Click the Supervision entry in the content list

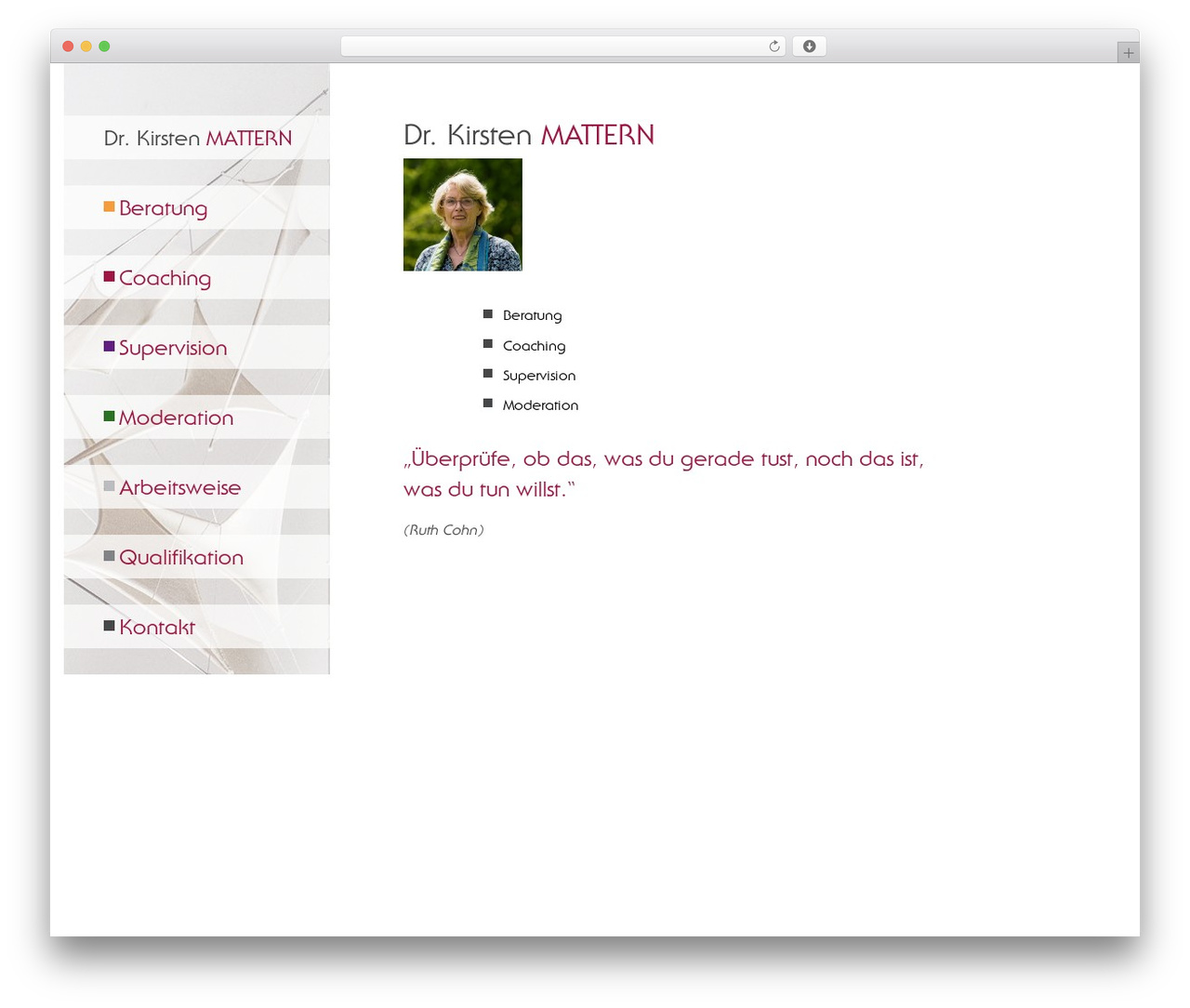coord(539,375)
